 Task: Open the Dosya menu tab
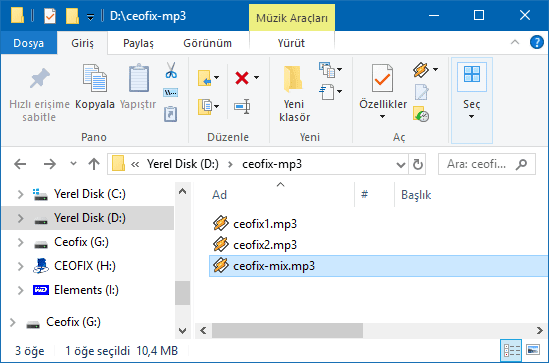tap(28, 43)
